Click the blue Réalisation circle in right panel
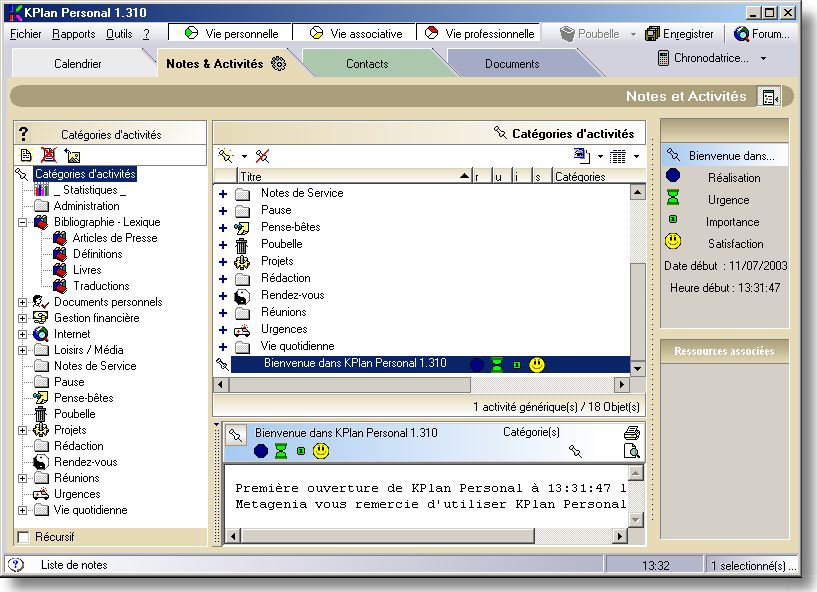Screen dimensions: 817x592 (x=673, y=176)
